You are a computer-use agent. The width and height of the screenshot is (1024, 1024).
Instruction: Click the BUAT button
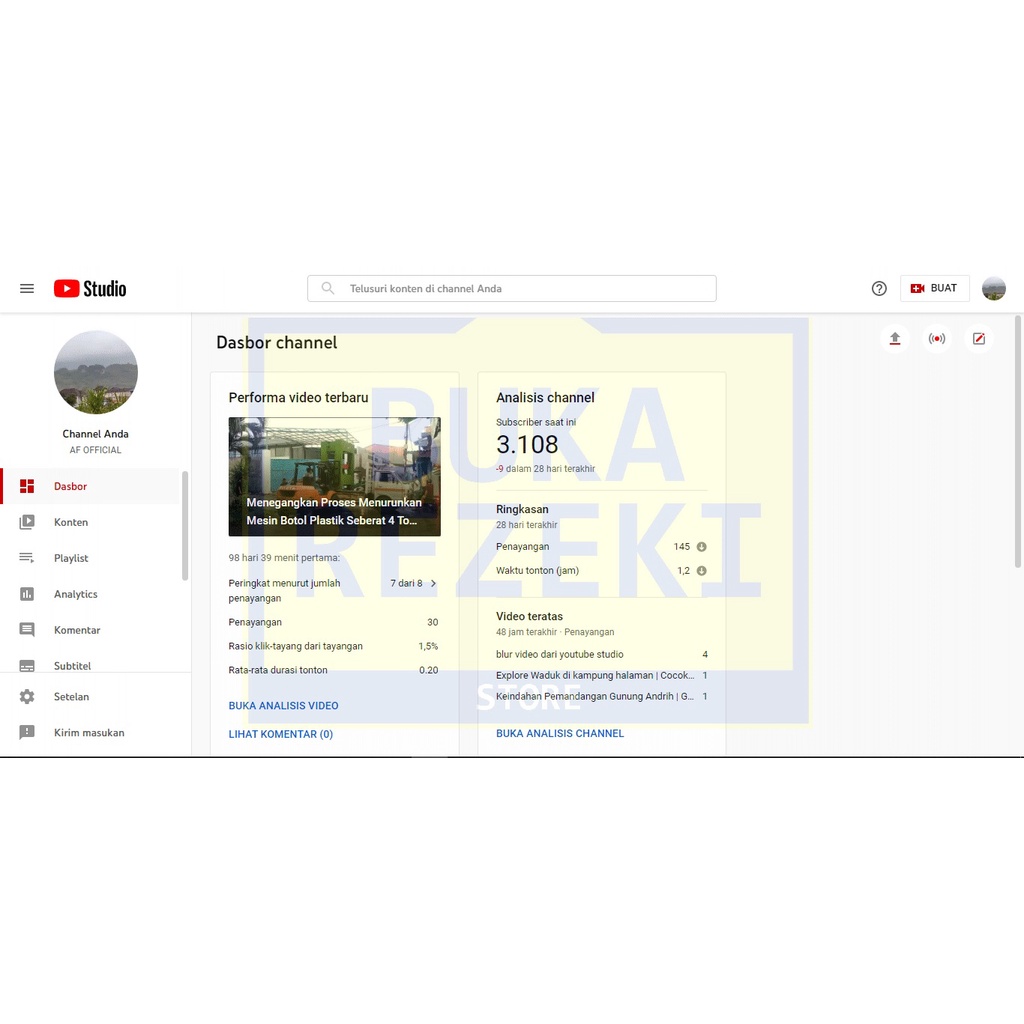click(x=934, y=288)
